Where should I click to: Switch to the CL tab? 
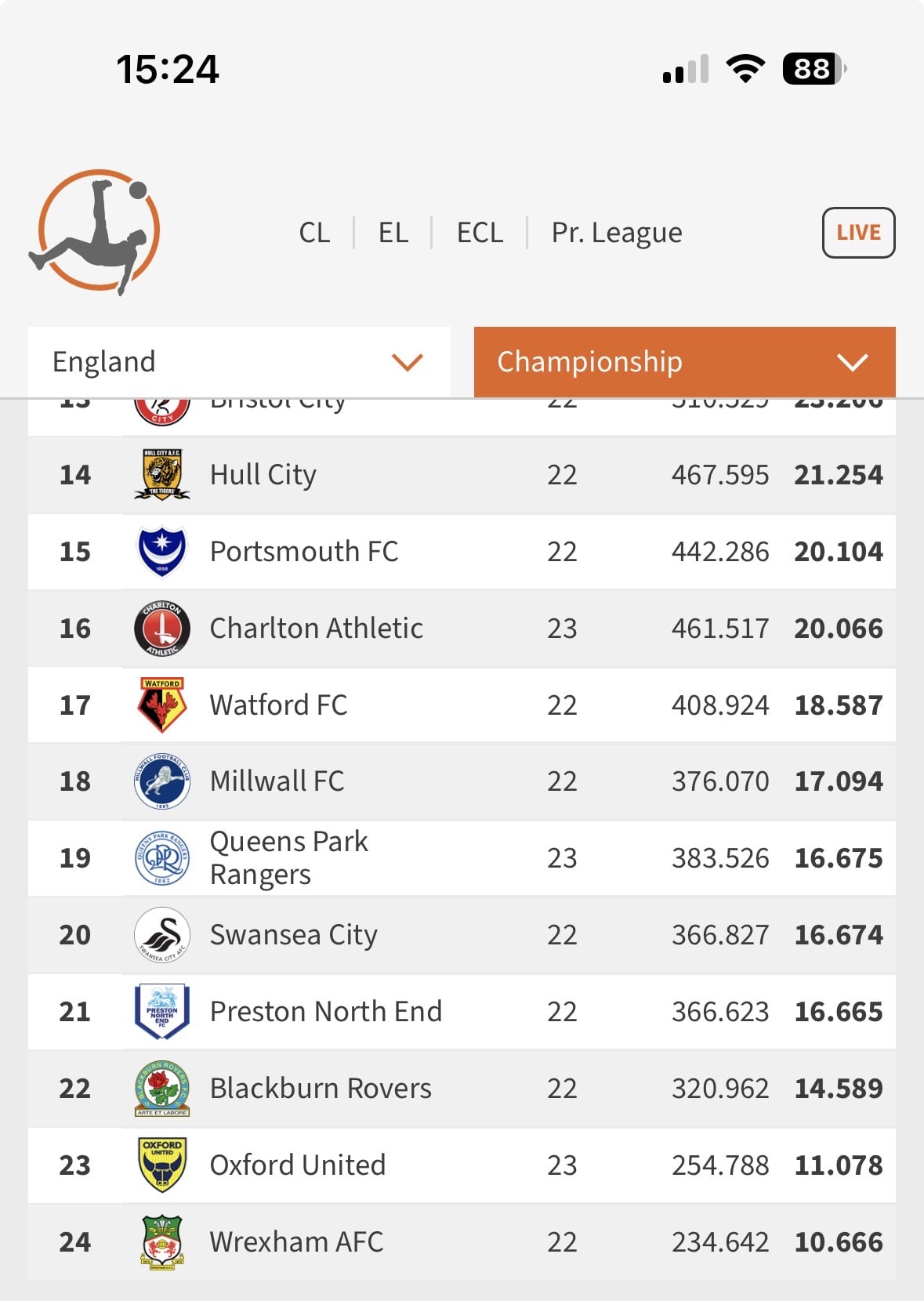tap(314, 233)
